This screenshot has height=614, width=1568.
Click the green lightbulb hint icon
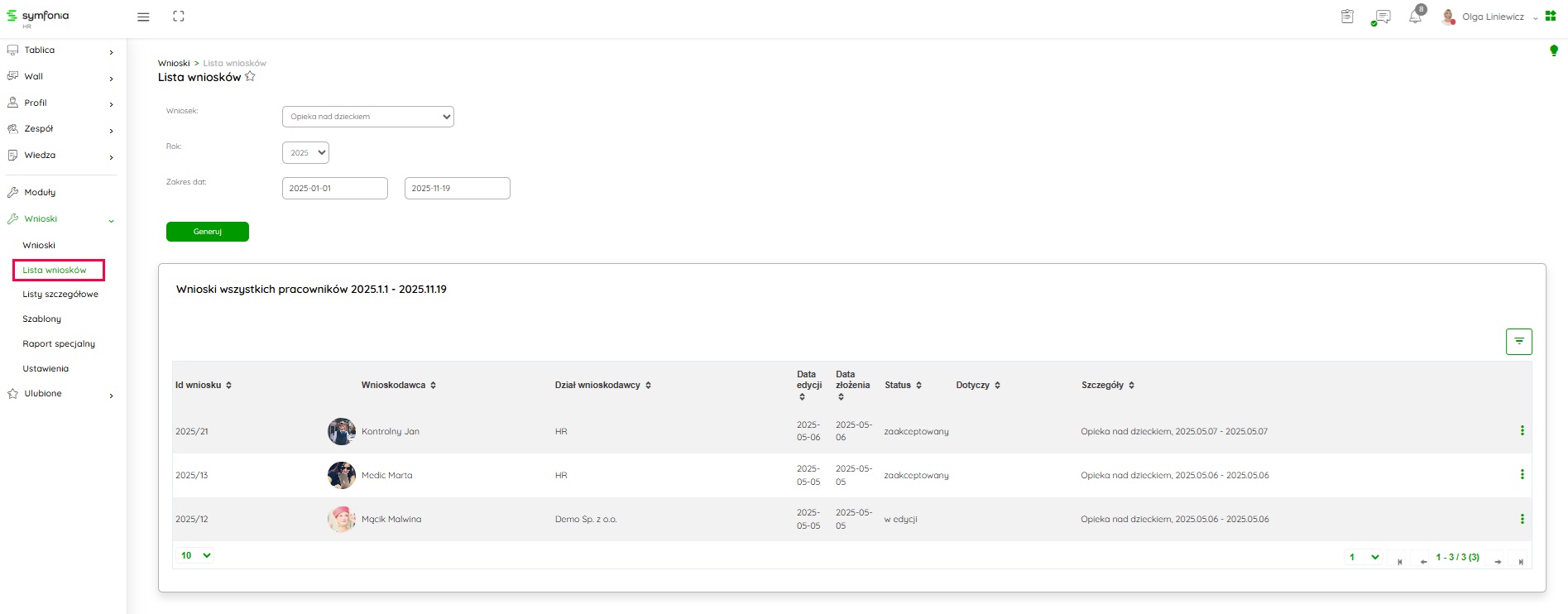(1553, 50)
